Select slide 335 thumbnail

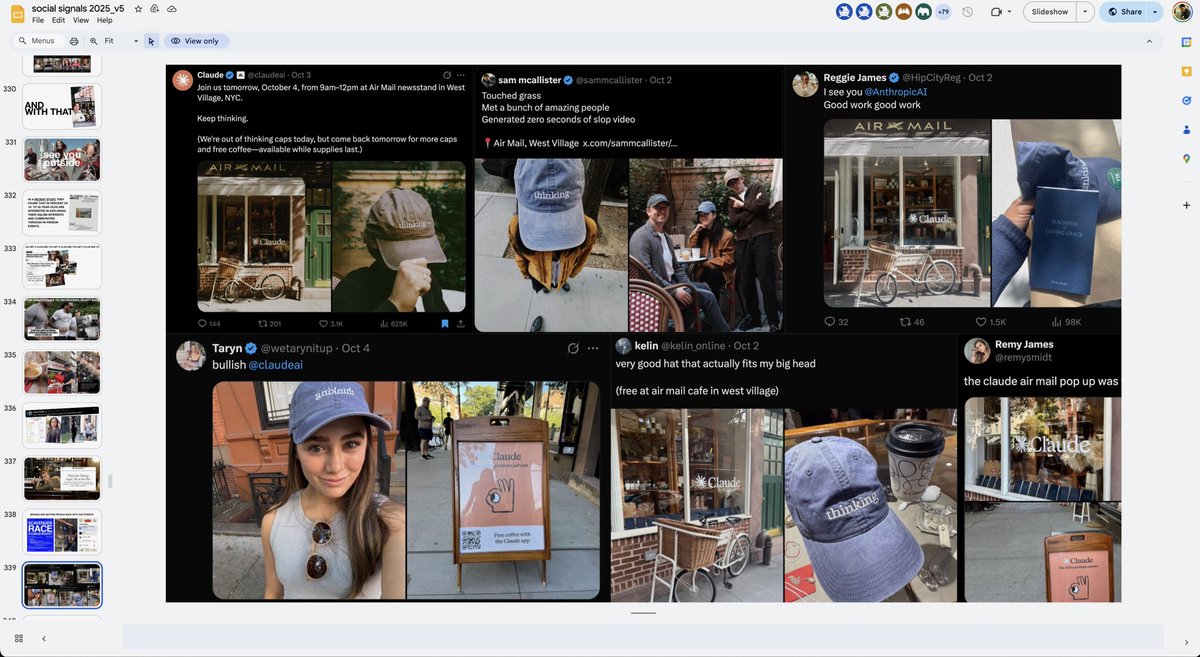click(x=62, y=372)
